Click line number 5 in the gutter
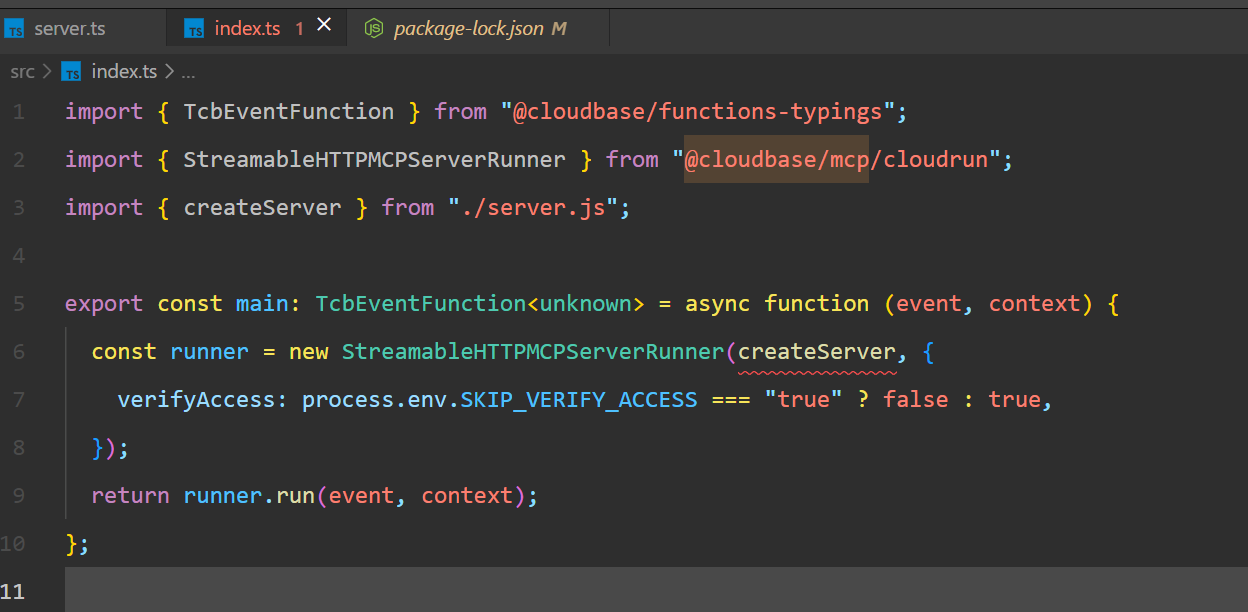This screenshot has width=1248, height=612. [x=20, y=304]
